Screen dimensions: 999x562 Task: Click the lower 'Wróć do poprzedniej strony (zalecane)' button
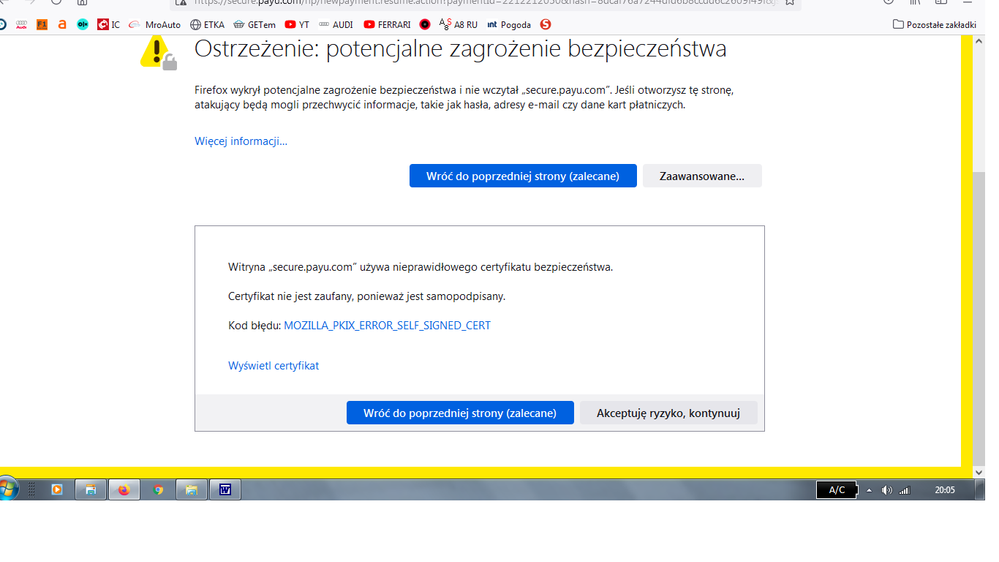pyautogui.click(x=460, y=413)
